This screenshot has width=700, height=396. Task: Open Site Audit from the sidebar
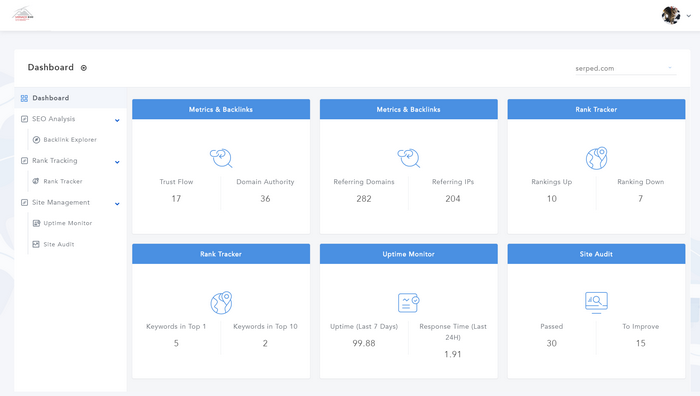(58, 244)
